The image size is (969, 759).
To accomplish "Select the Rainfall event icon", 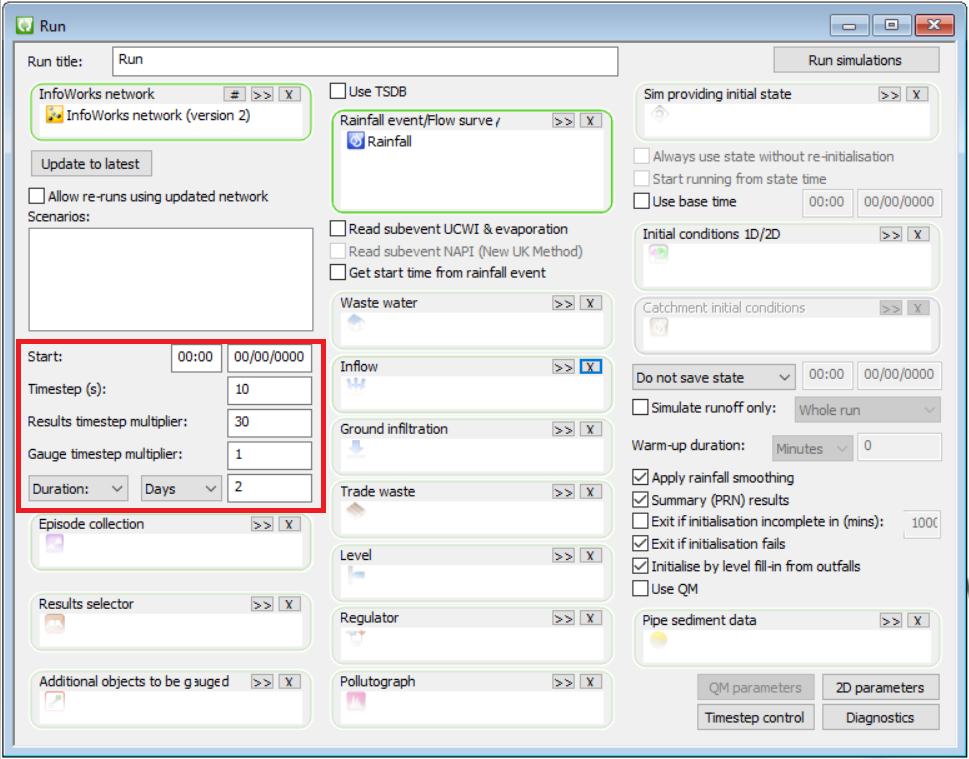I will (354, 141).
